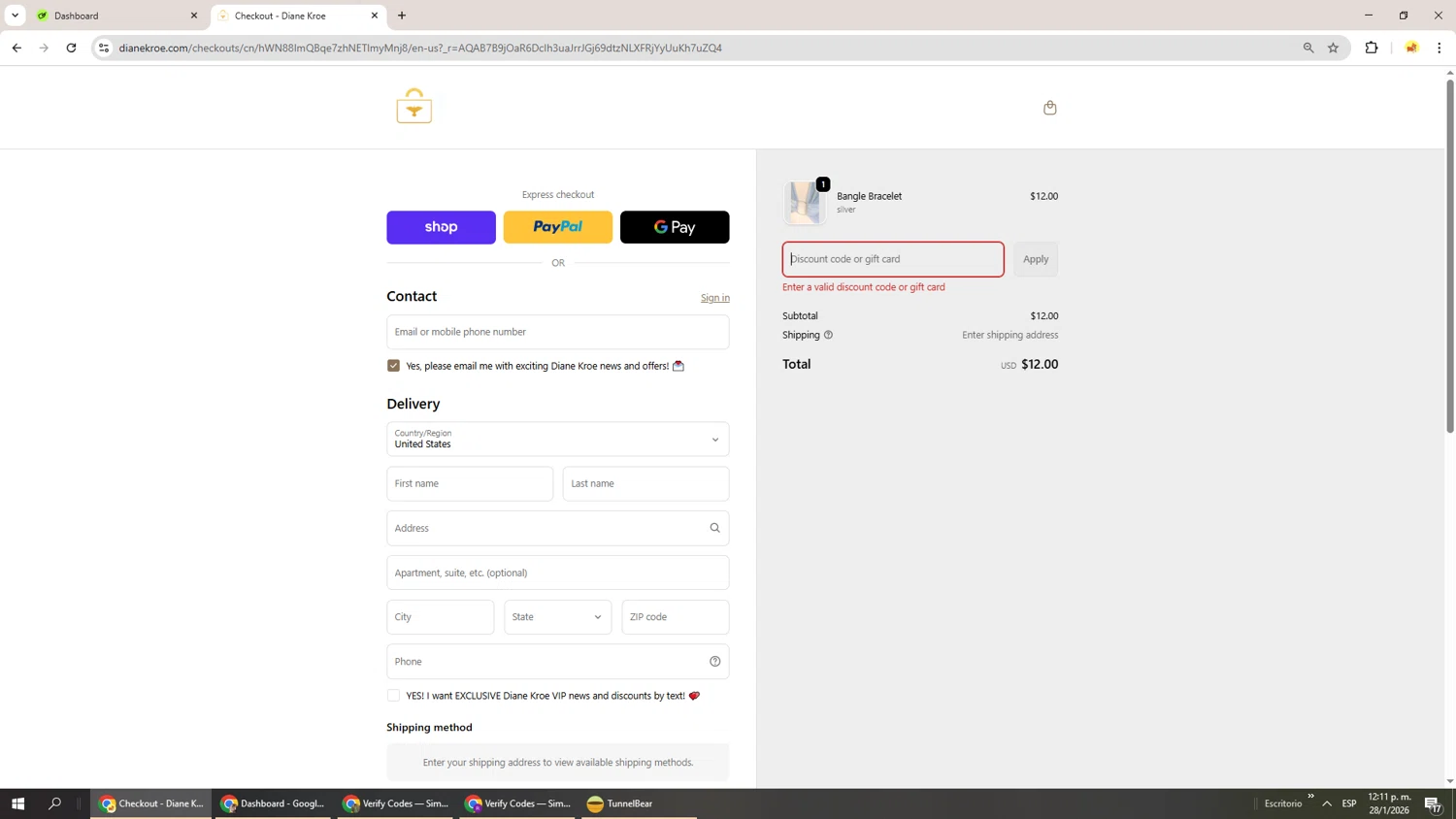Click the browser forward arrow

(44, 48)
